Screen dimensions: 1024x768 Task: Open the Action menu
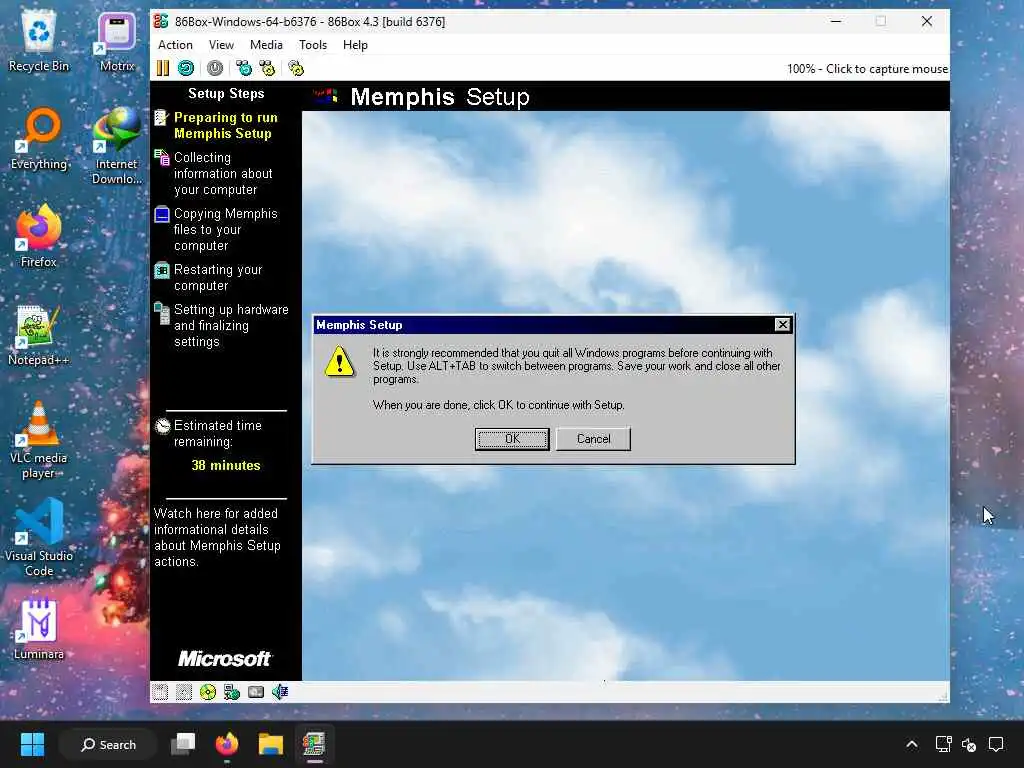coord(175,45)
